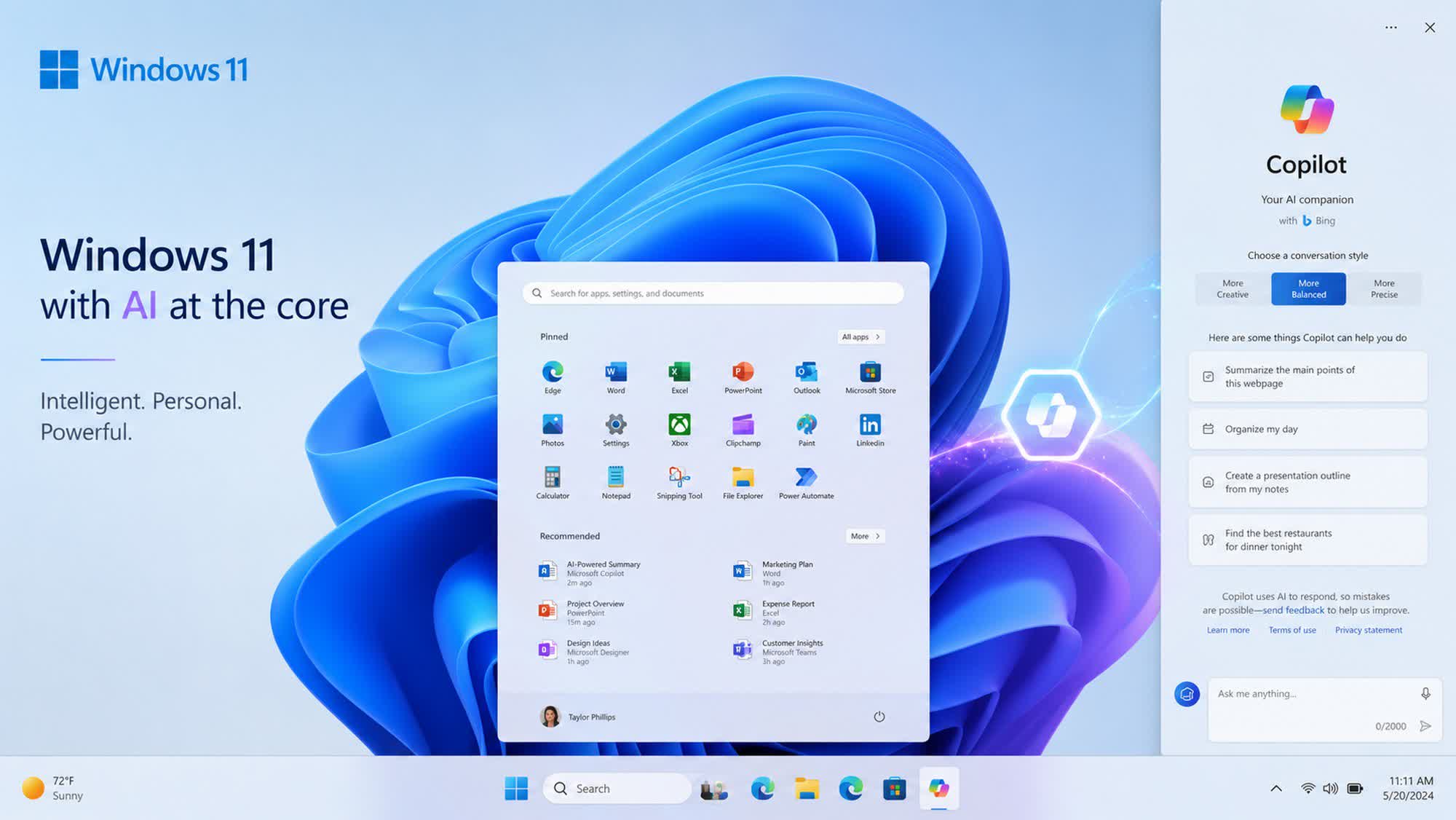Open the Customer Insights Teams item
Viewport: 1456px width, 820px height.
click(778, 651)
